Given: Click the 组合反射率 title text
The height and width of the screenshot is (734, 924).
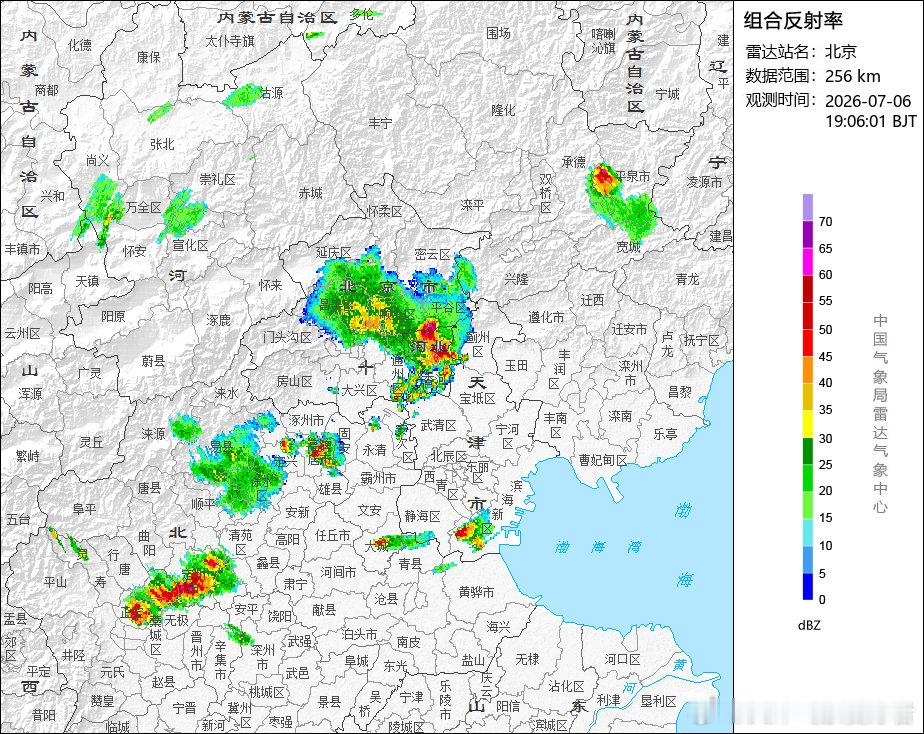Looking at the screenshot, I should tap(793, 21).
